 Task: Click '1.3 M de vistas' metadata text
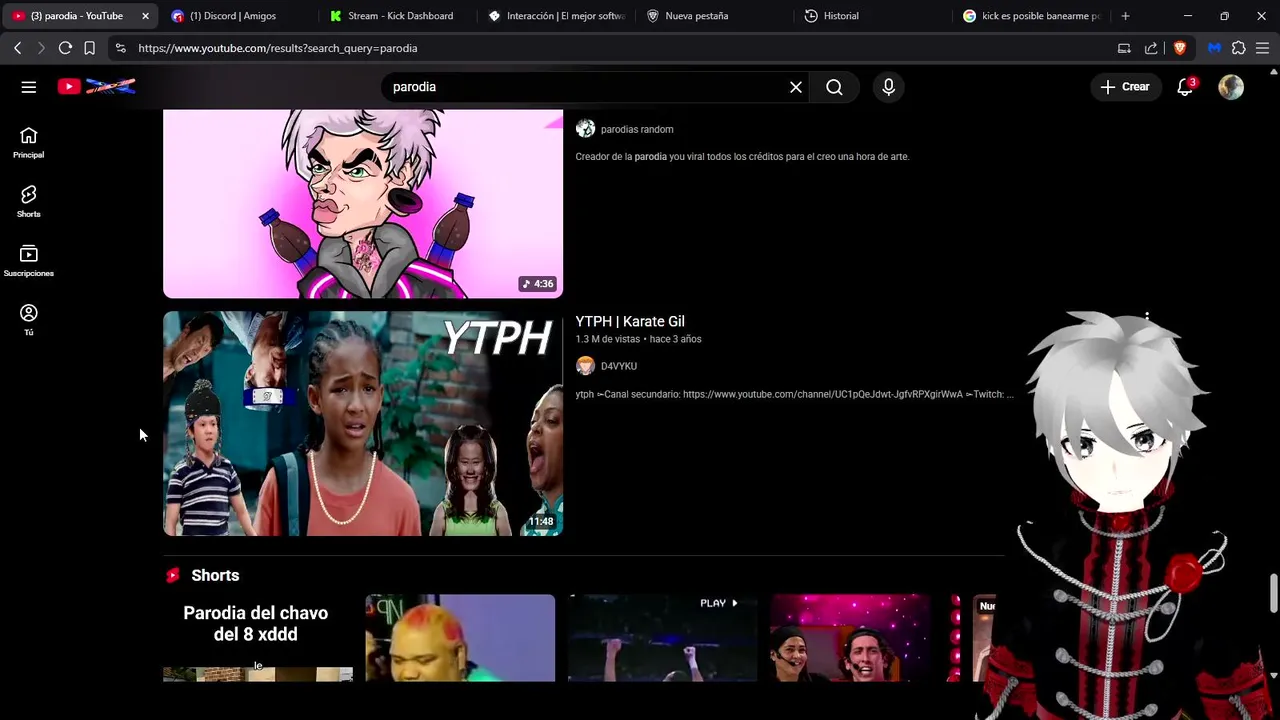609,339
